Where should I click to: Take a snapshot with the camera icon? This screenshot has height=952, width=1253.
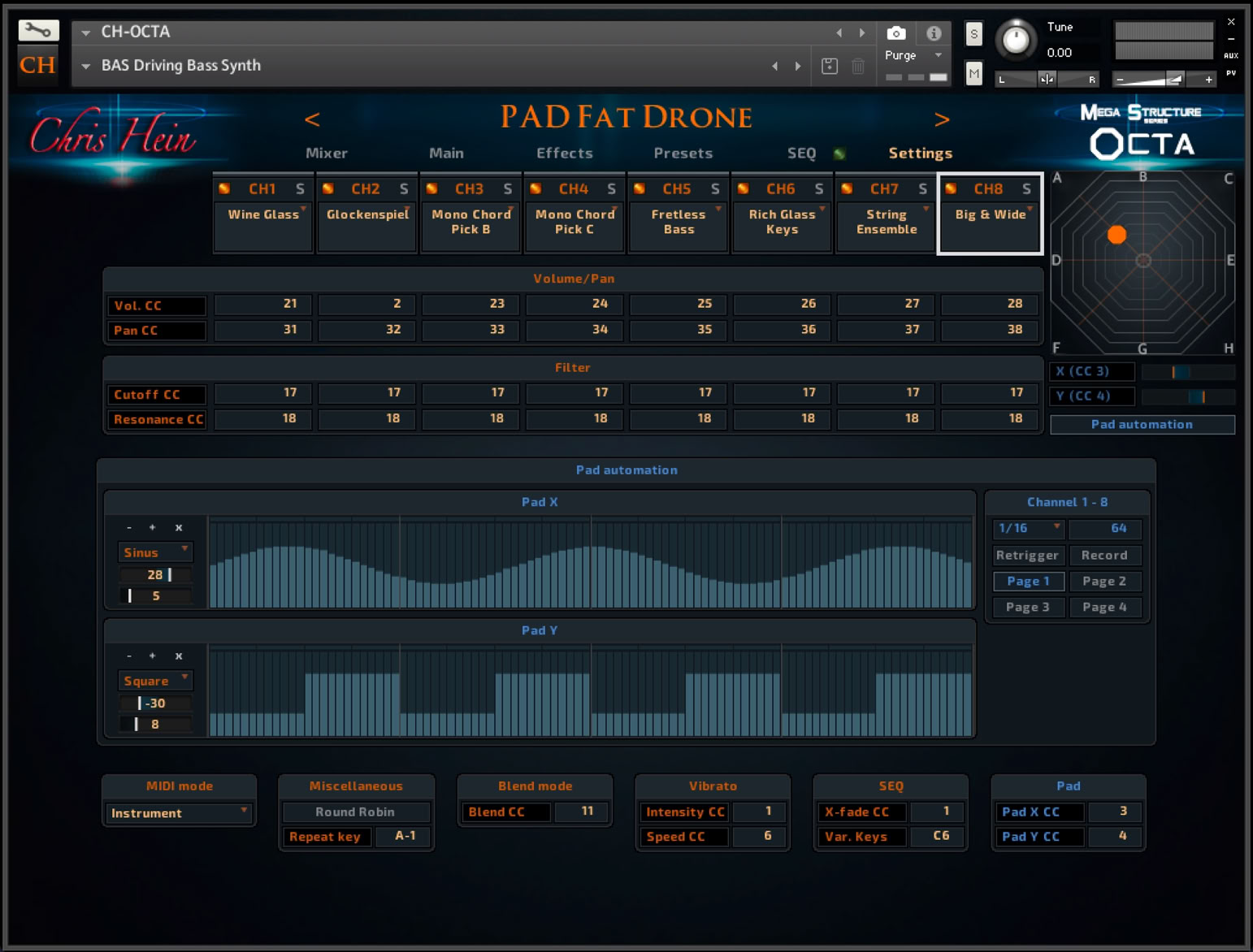[895, 33]
